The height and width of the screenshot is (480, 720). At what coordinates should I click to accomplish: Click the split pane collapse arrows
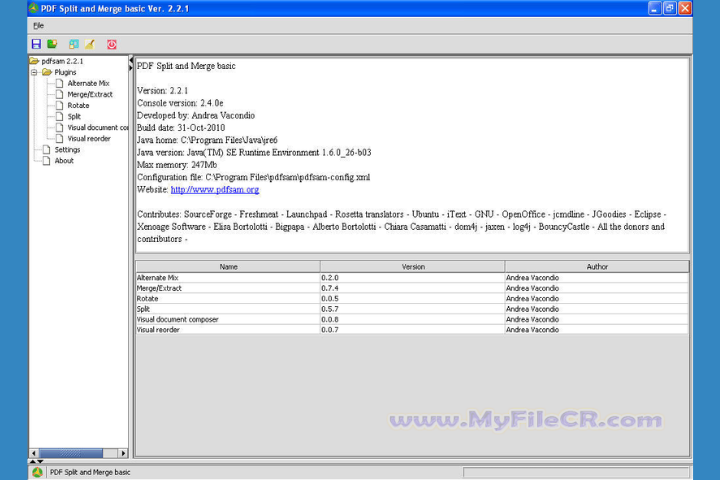pos(131,64)
